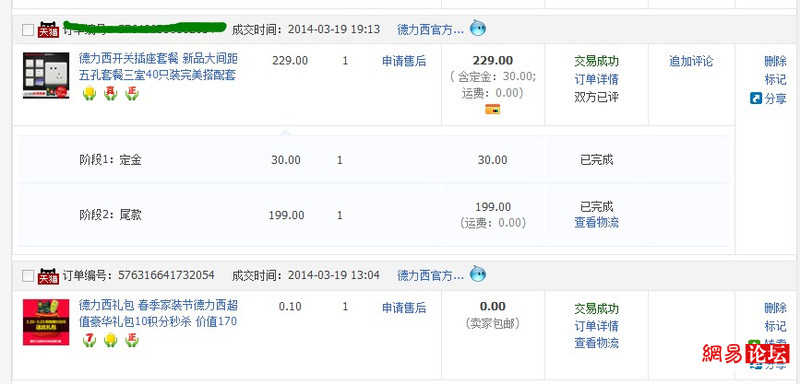Click 查看物流 in 阶段2 尾款 row

(x=596, y=223)
